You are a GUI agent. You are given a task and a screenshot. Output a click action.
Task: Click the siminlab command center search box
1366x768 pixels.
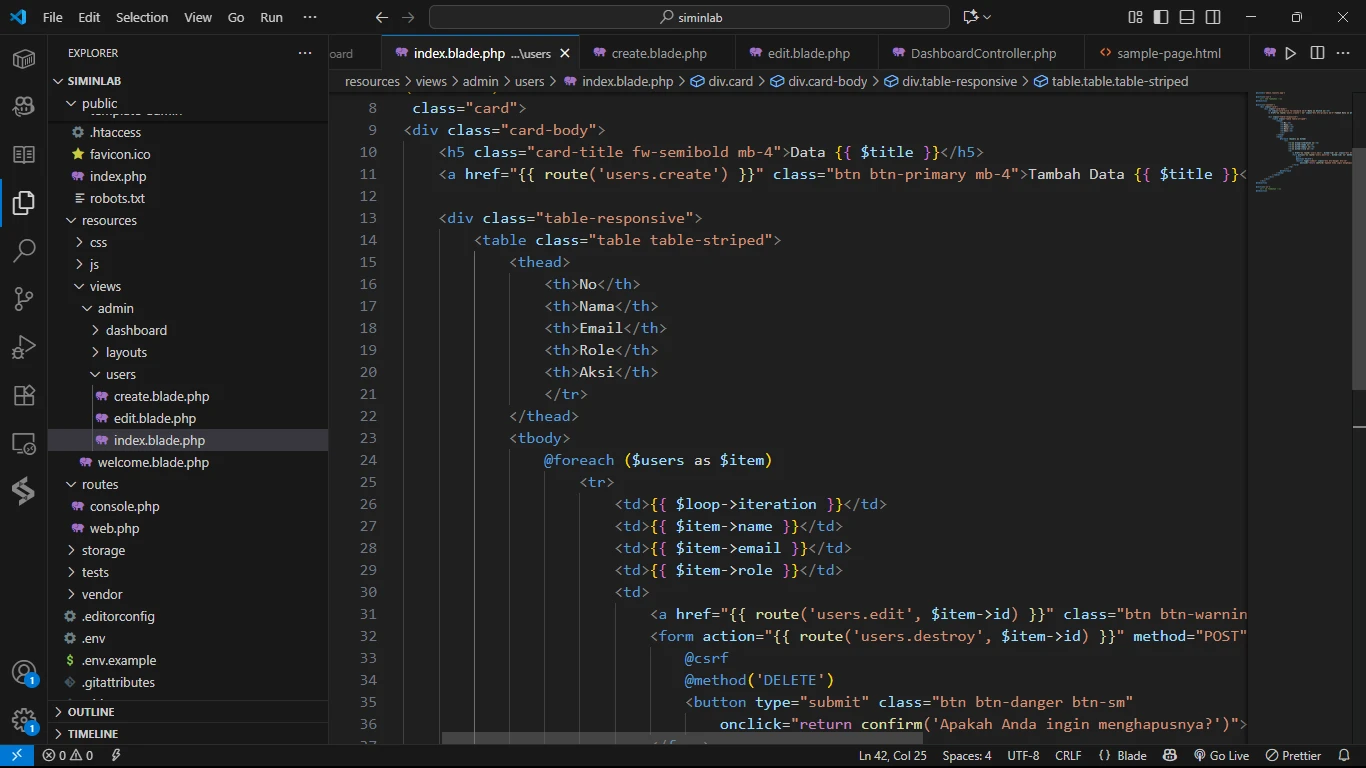point(689,17)
